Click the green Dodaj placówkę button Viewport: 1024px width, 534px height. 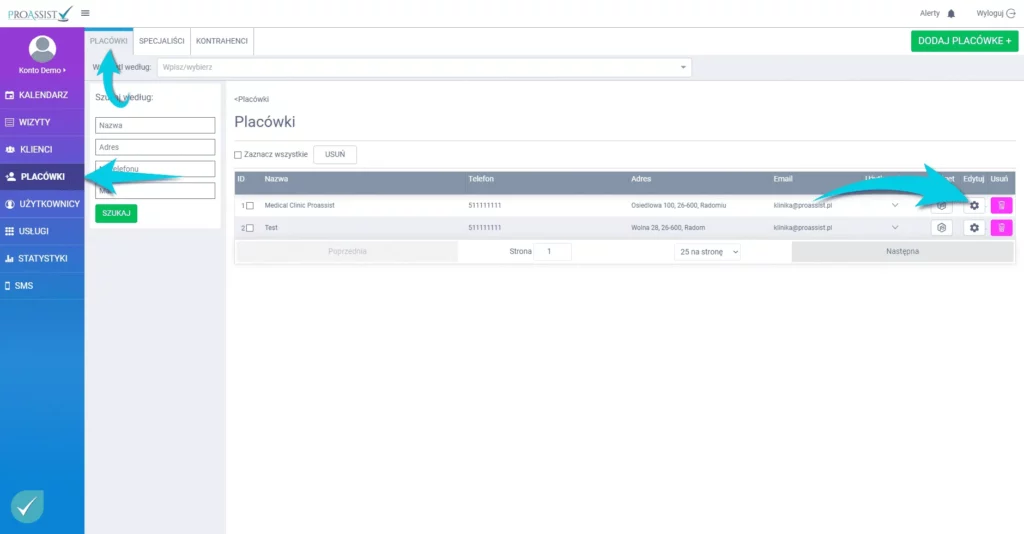[x=964, y=41]
